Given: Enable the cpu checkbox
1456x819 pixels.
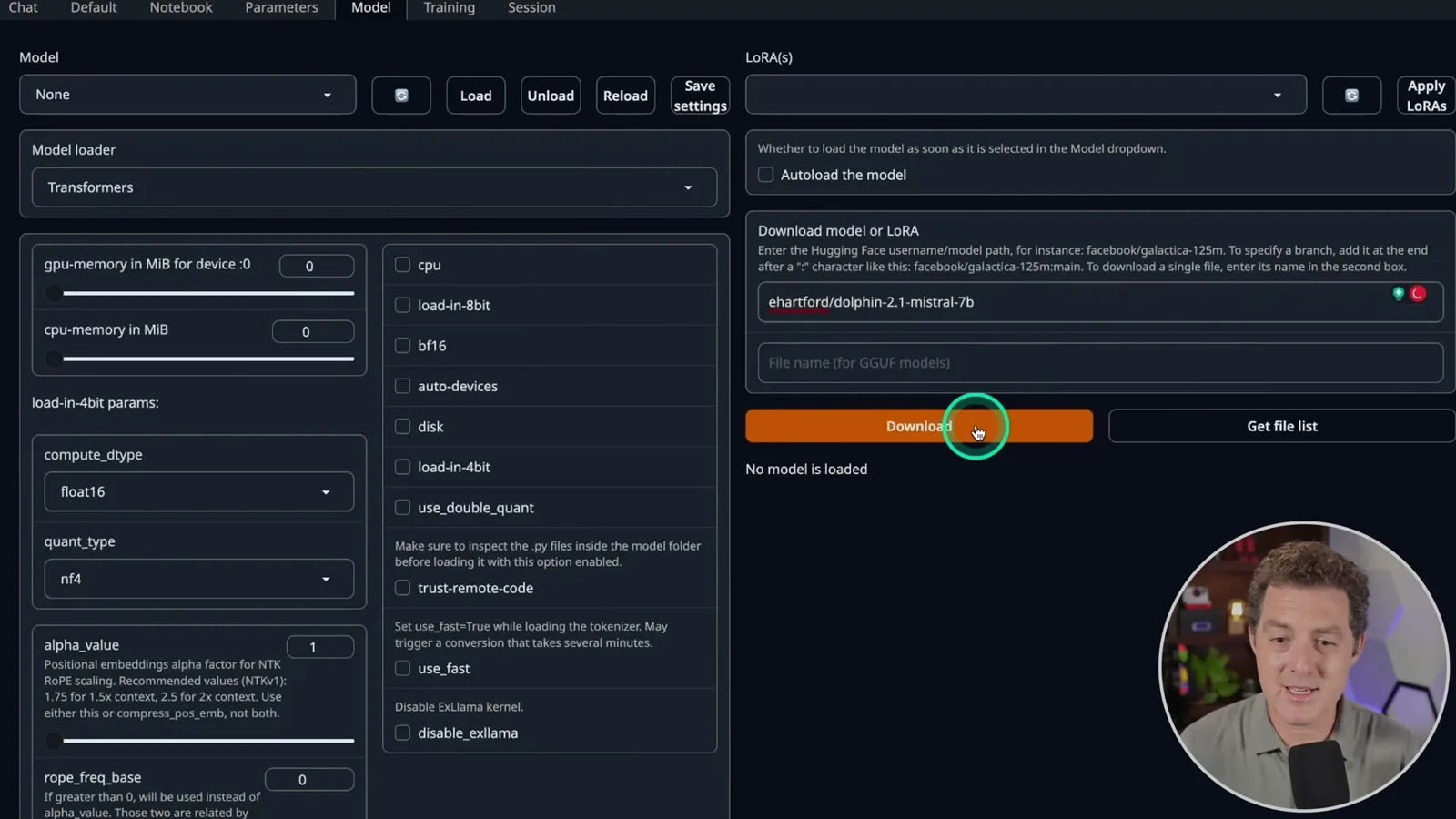Looking at the screenshot, I should [x=402, y=265].
